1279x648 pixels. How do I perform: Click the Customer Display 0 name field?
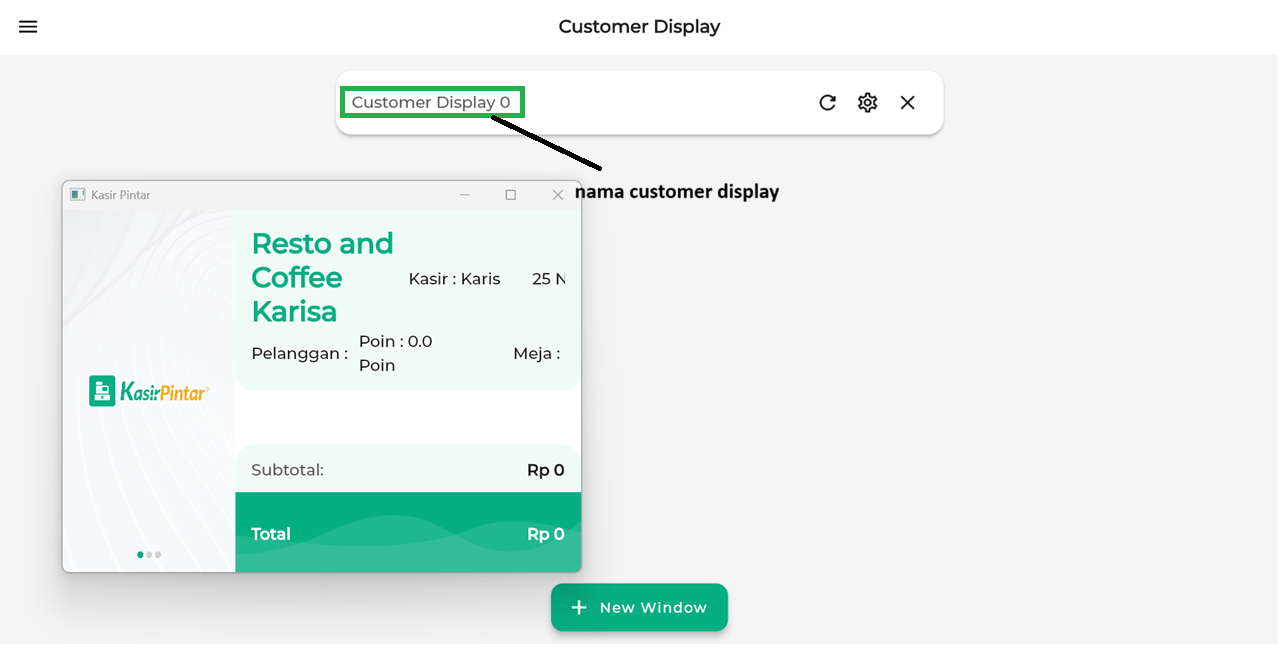[431, 102]
